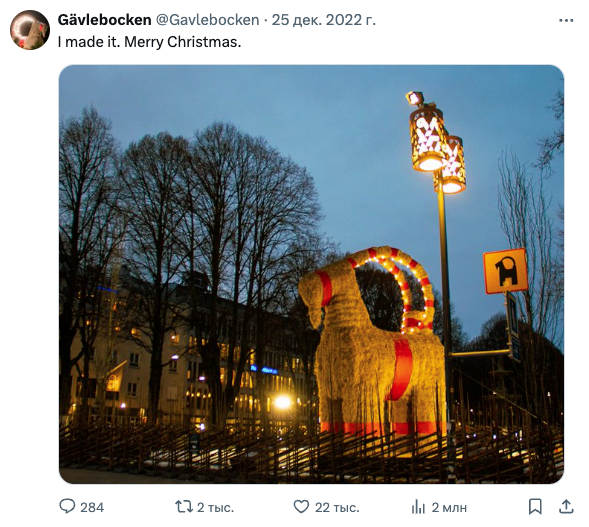Click the 2 млн views count
Viewport: 589px width, 527px height.
tap(449, 507)
